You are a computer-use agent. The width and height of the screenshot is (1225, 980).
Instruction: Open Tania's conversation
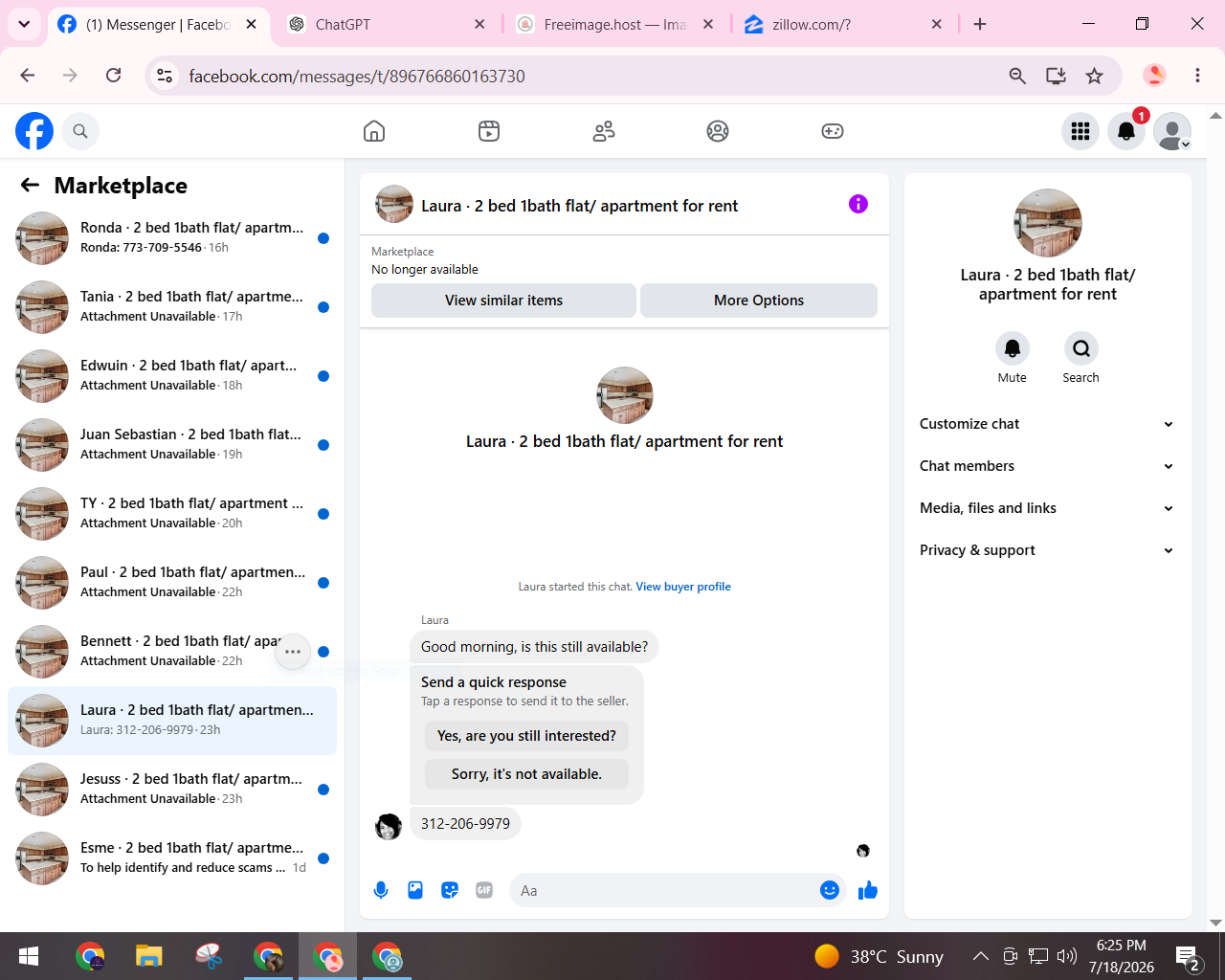pos(172,307)
